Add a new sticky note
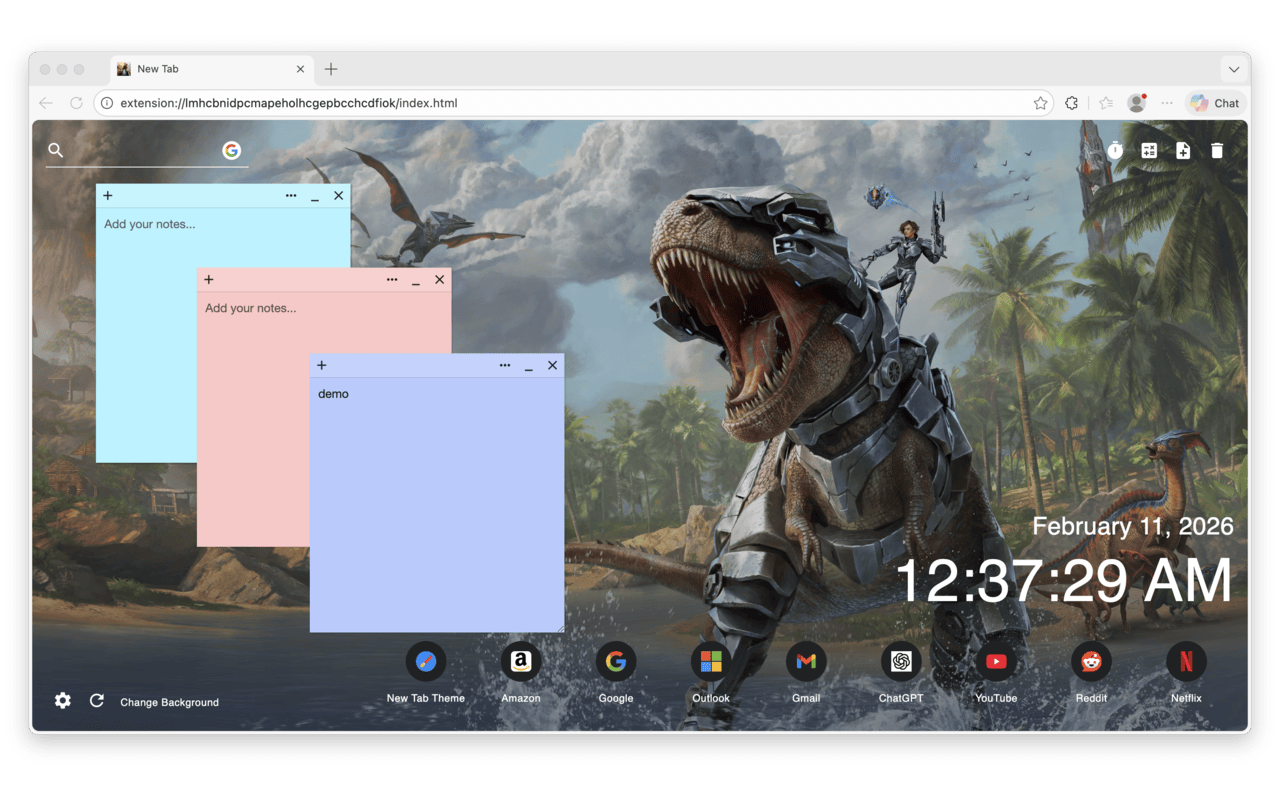 click(x=1183, y=150)
